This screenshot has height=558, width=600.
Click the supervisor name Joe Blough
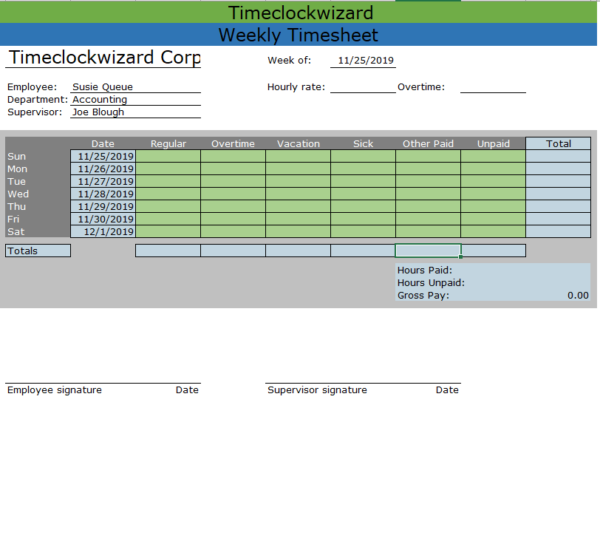[98, 112]
